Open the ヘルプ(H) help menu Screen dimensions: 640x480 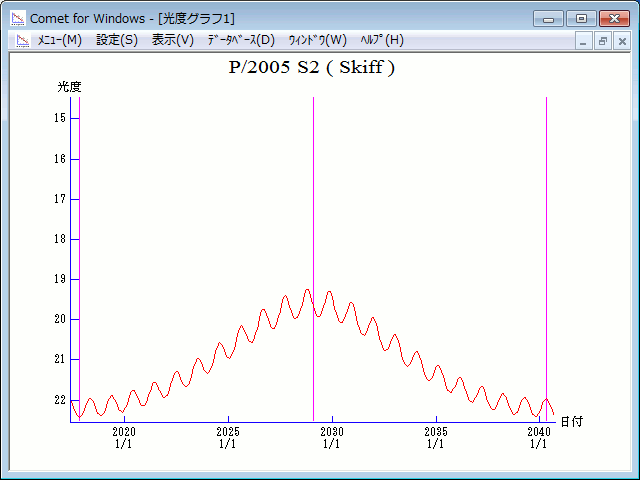click(381, 40)
